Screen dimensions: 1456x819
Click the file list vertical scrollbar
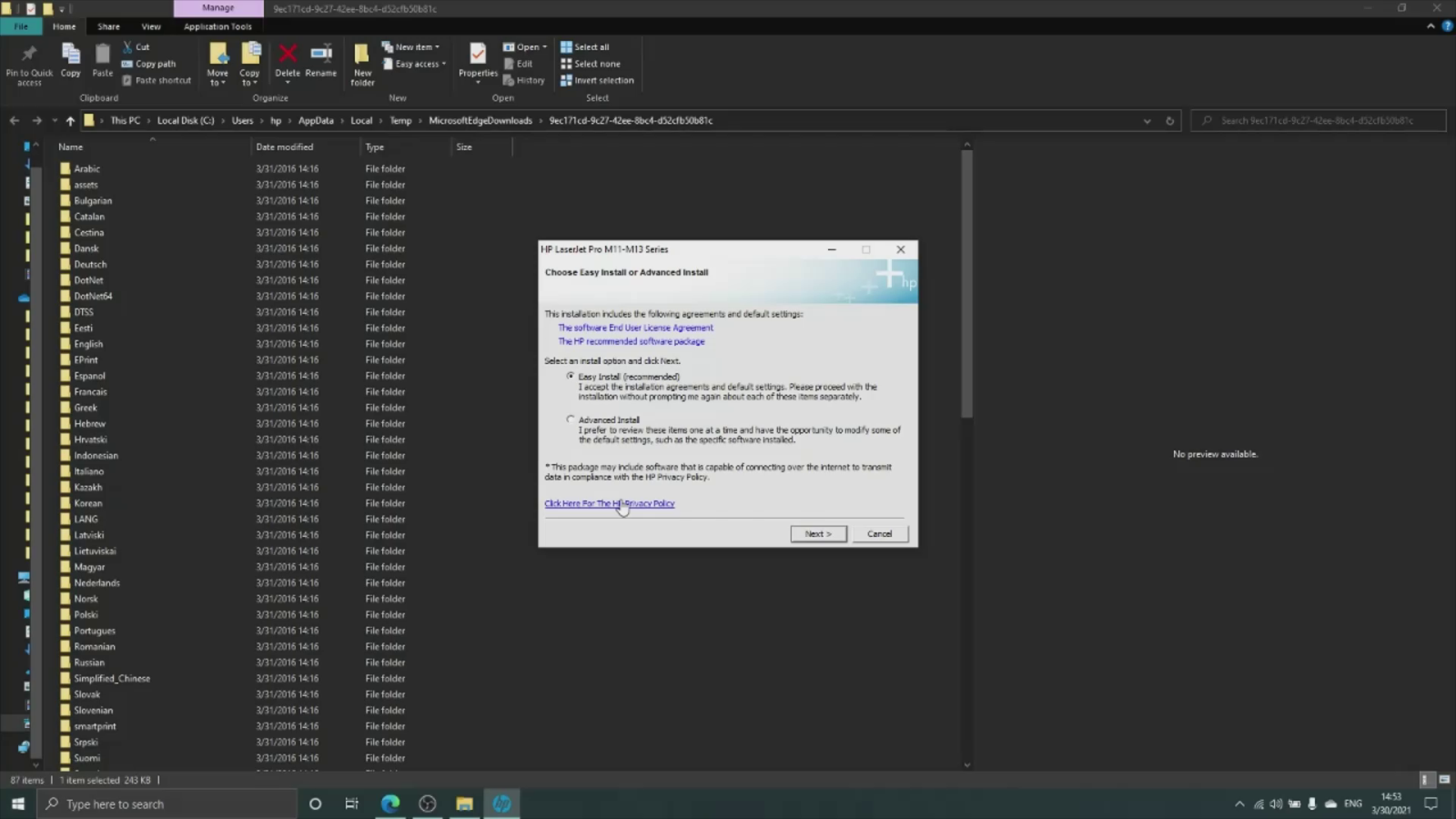966,284
